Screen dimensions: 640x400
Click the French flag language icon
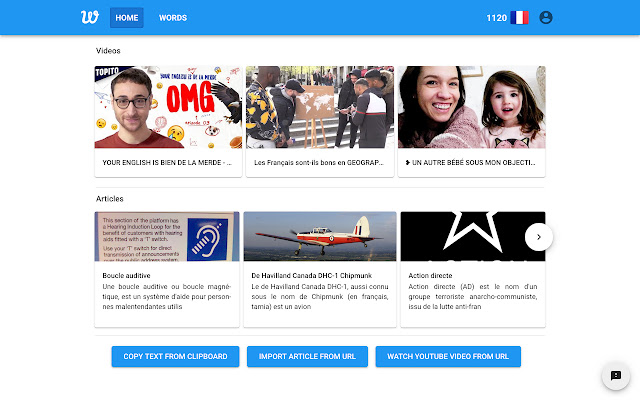pos(519,18)
